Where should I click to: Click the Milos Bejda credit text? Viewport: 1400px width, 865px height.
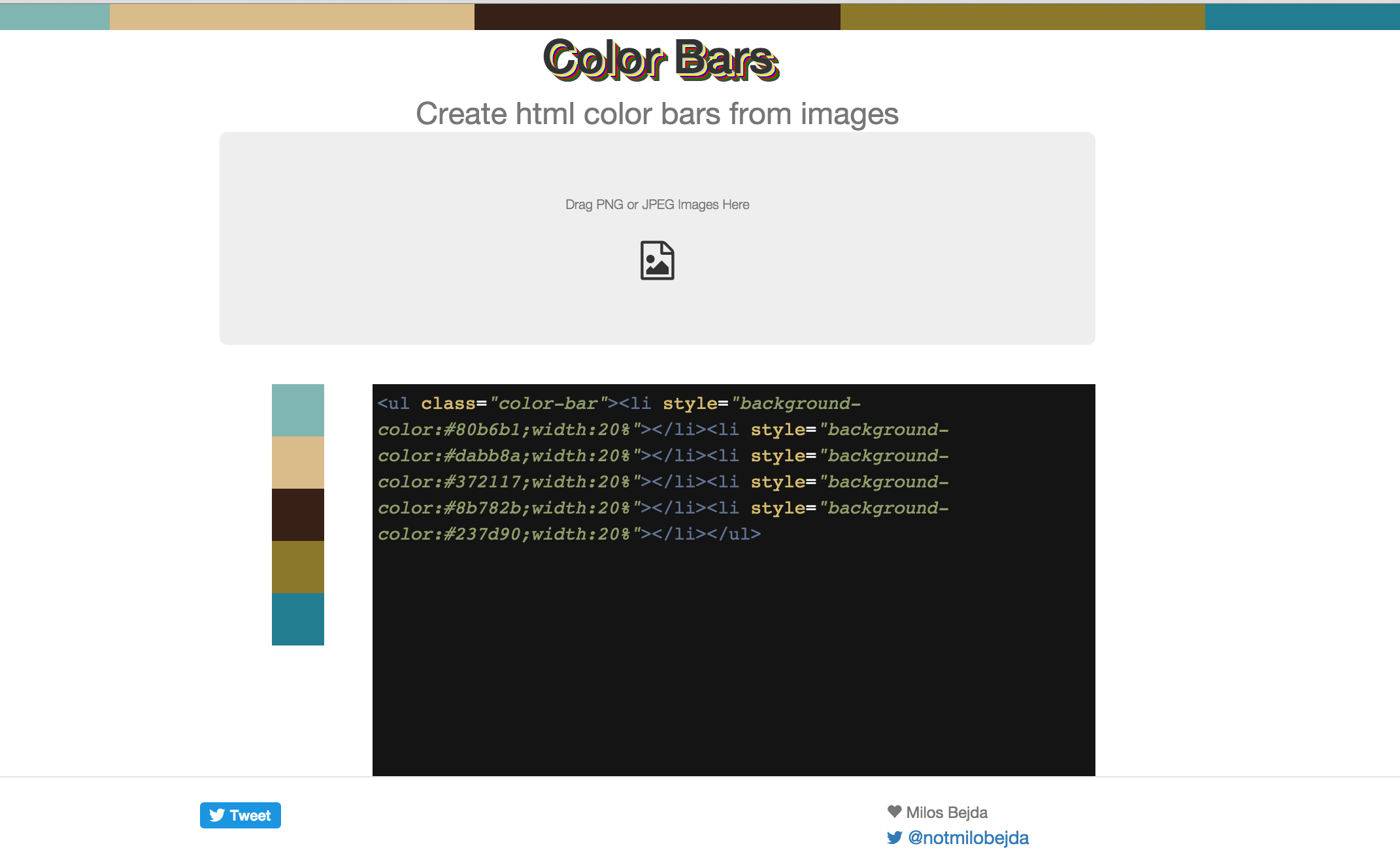pos(946,812)
